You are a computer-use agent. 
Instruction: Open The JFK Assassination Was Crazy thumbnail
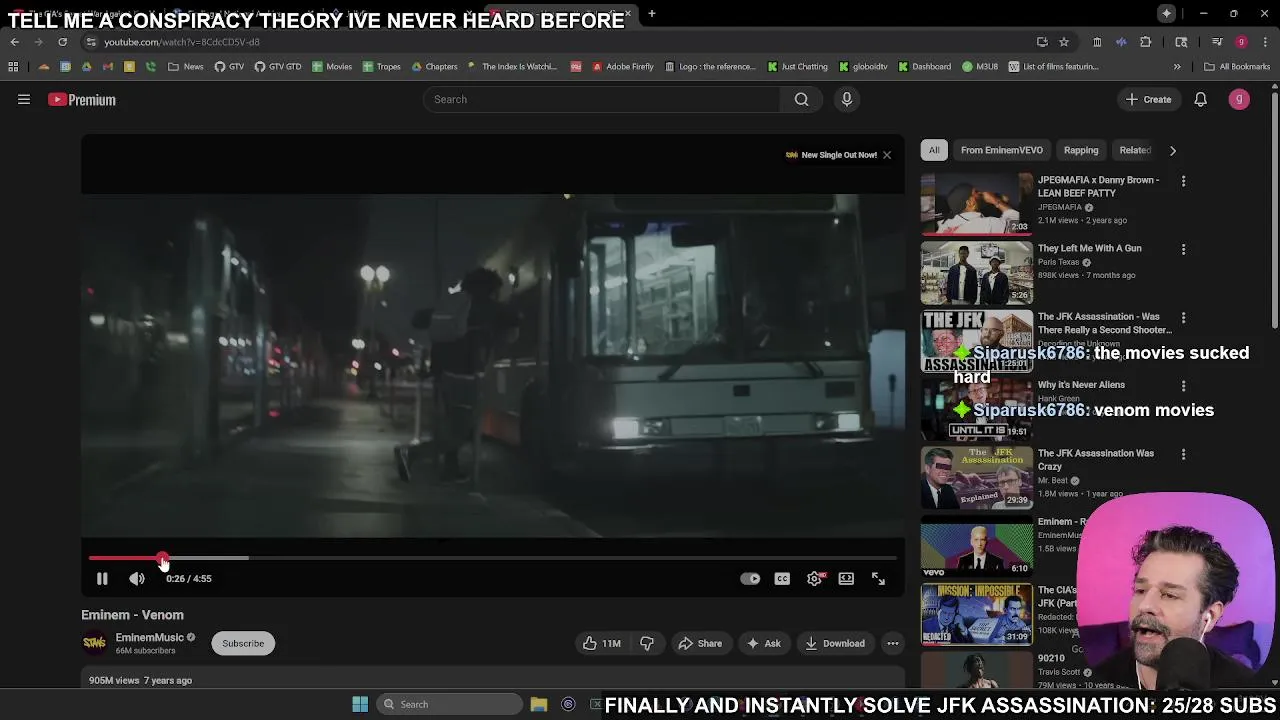977,477
